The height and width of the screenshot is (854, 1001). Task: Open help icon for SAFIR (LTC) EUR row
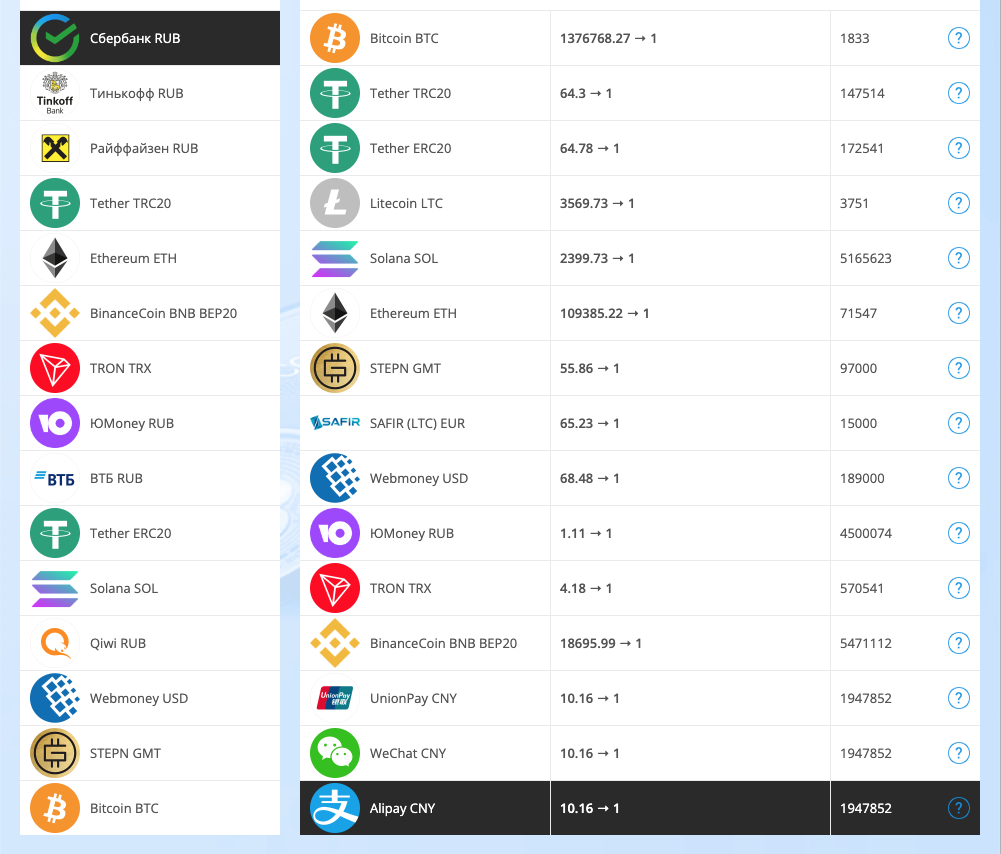(958, 423)
